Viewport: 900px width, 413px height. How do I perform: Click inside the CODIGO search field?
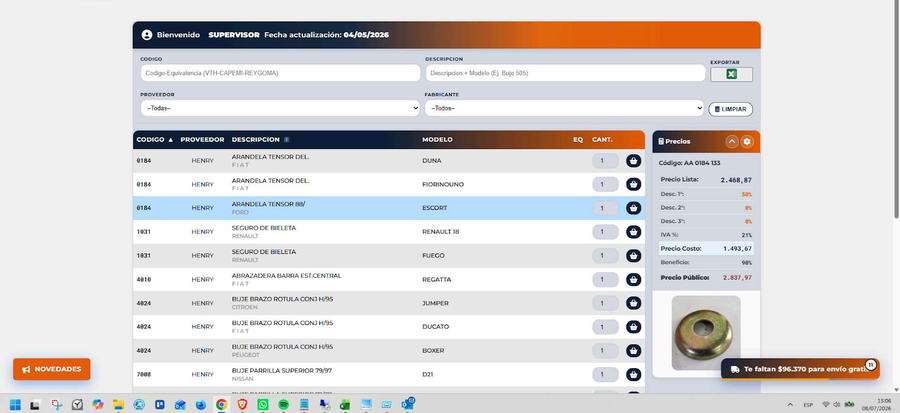click(x=280, y=73)
